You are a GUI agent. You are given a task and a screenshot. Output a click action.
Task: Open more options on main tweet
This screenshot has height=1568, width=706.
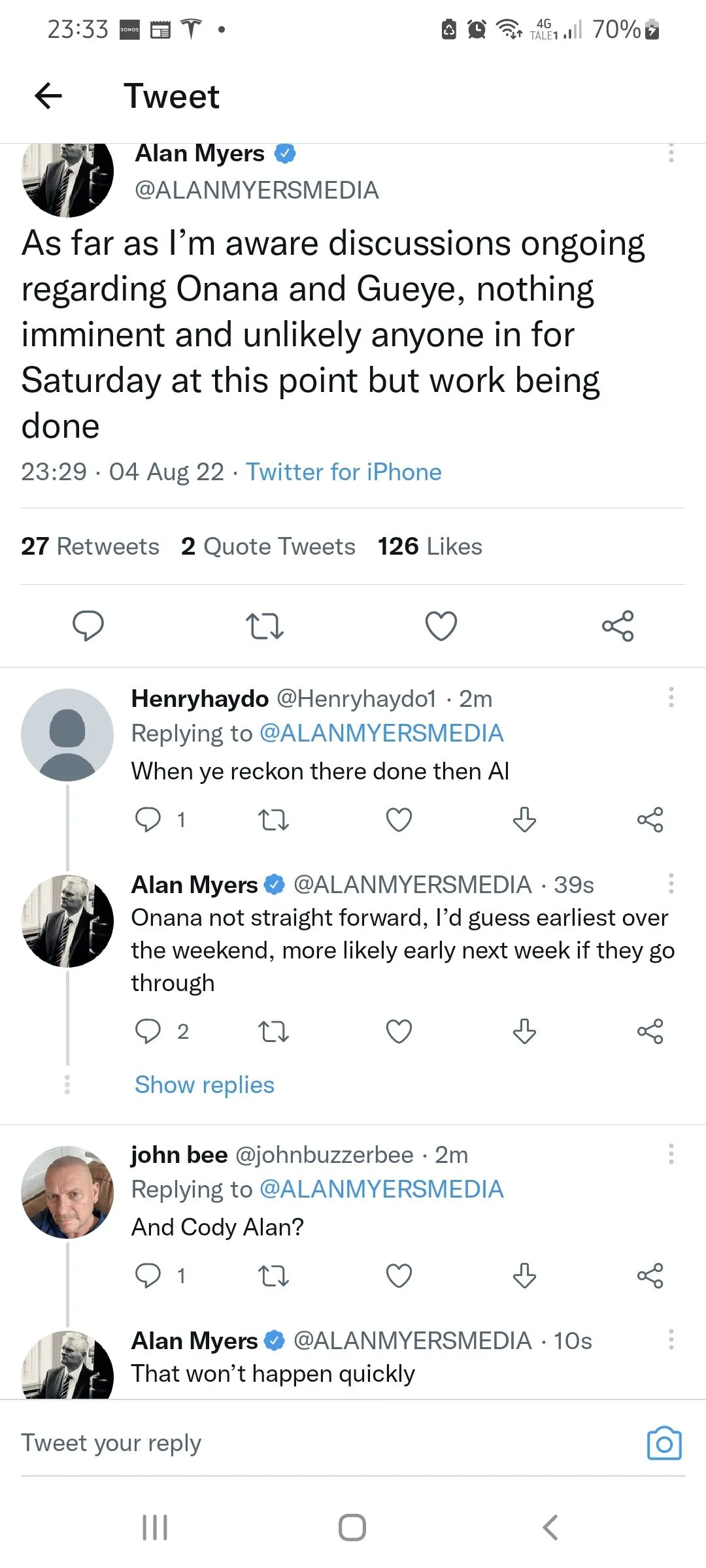(671, 154)
